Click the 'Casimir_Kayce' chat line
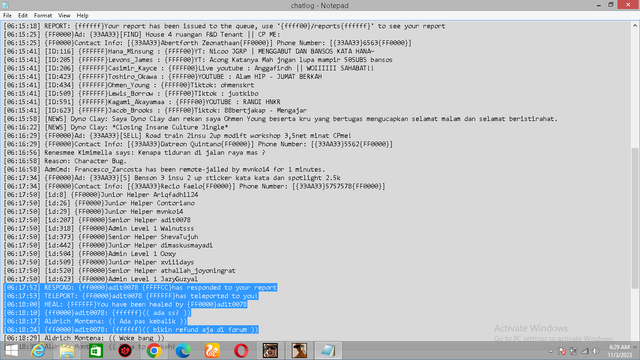The width and height of the screenshot is (640, 360). click(189, 68)
